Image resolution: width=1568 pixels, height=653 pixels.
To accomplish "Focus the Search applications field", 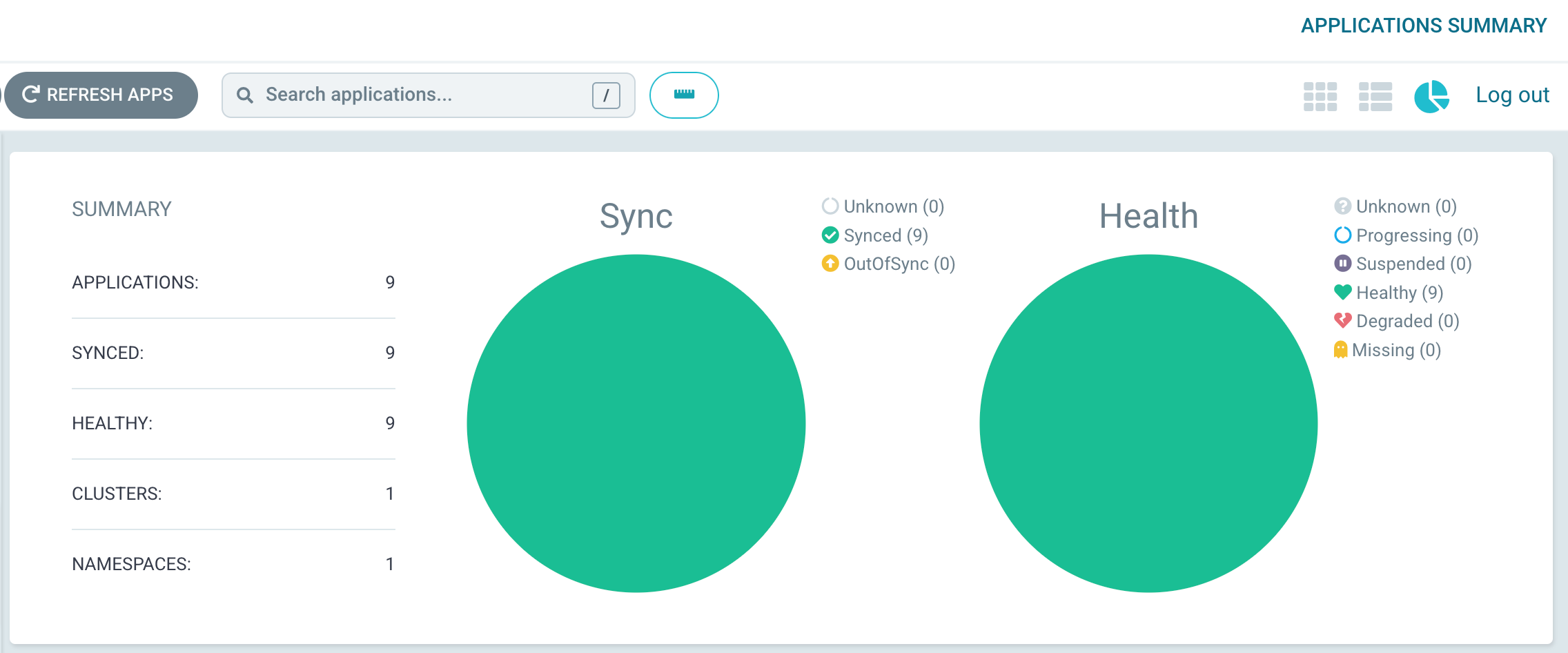I will (428, 95).
